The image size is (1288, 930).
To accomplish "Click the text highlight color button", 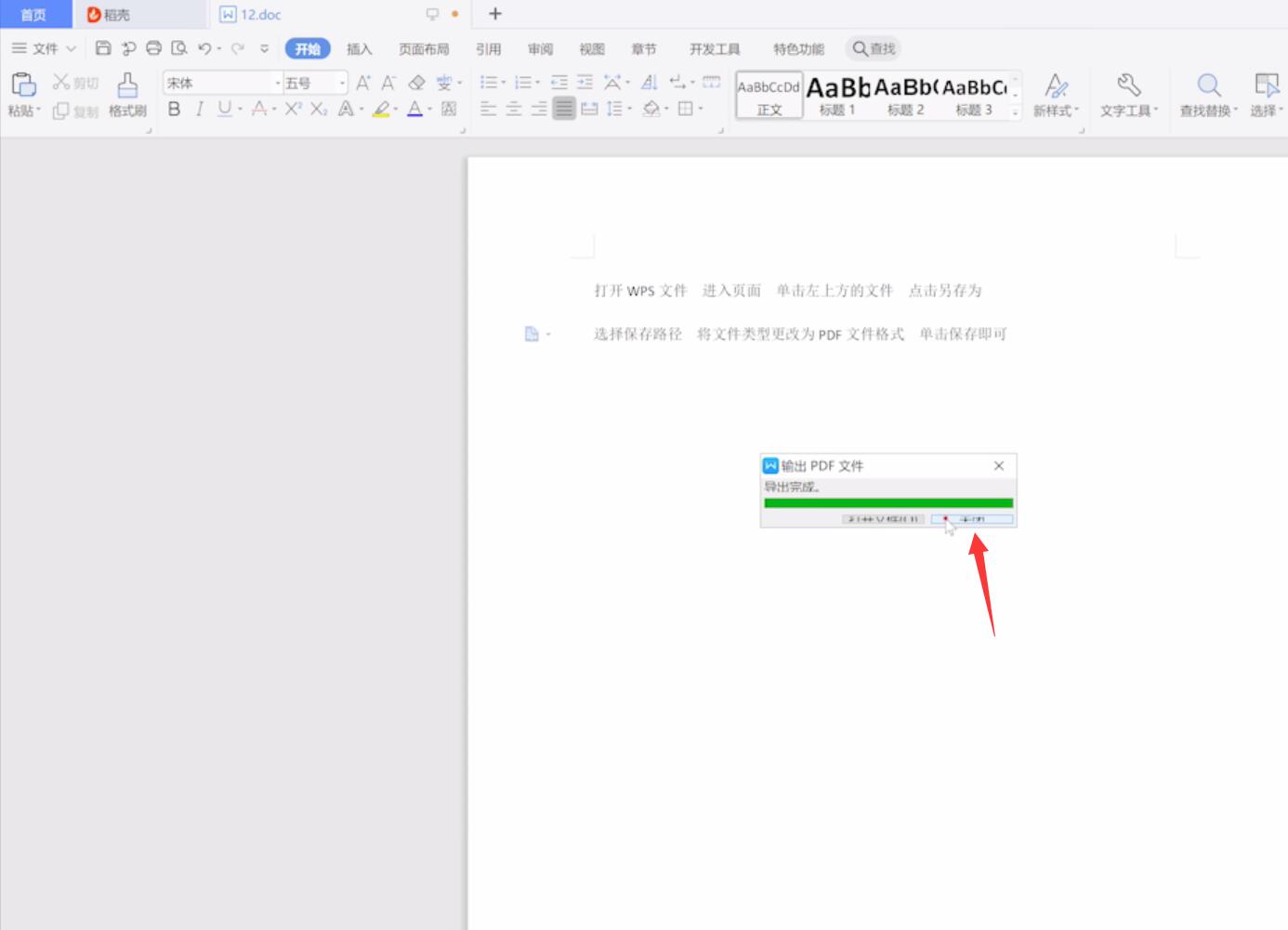I will coord(380,109).
